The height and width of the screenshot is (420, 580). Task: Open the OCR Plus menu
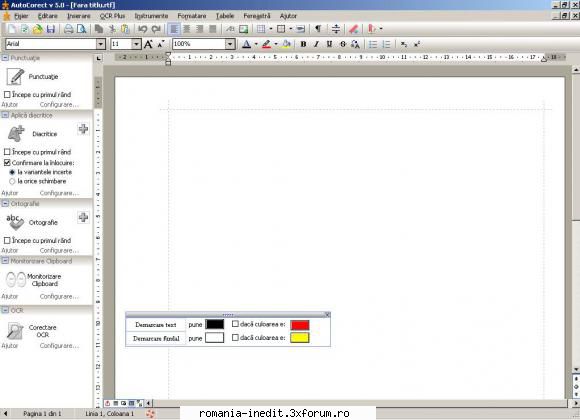coord(112,16)
